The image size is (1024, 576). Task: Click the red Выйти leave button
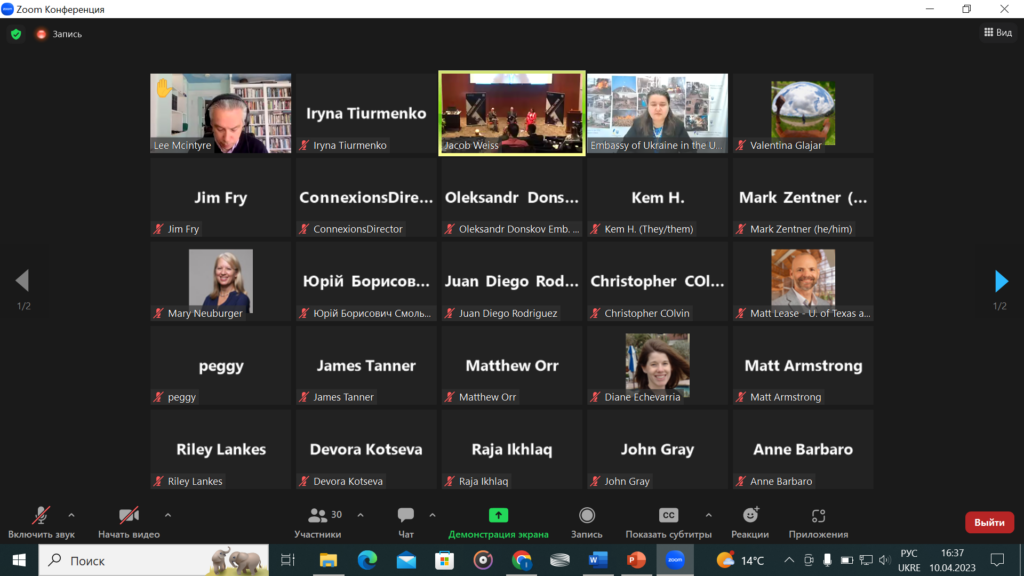989,522
